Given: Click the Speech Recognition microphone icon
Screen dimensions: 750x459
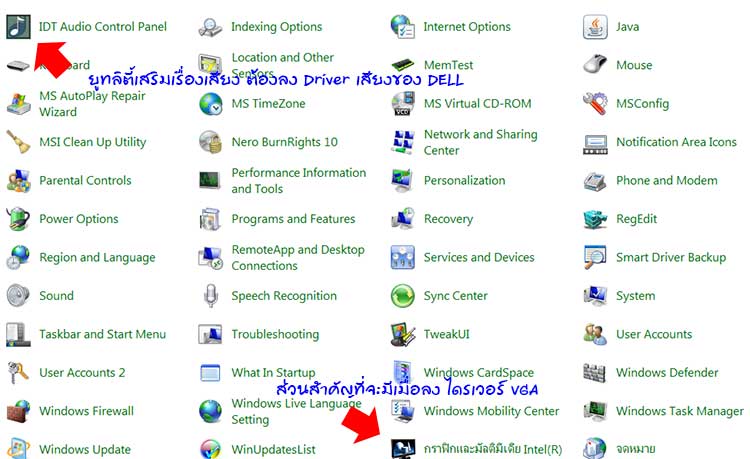Looking at the screenshot, I should 210,295.
